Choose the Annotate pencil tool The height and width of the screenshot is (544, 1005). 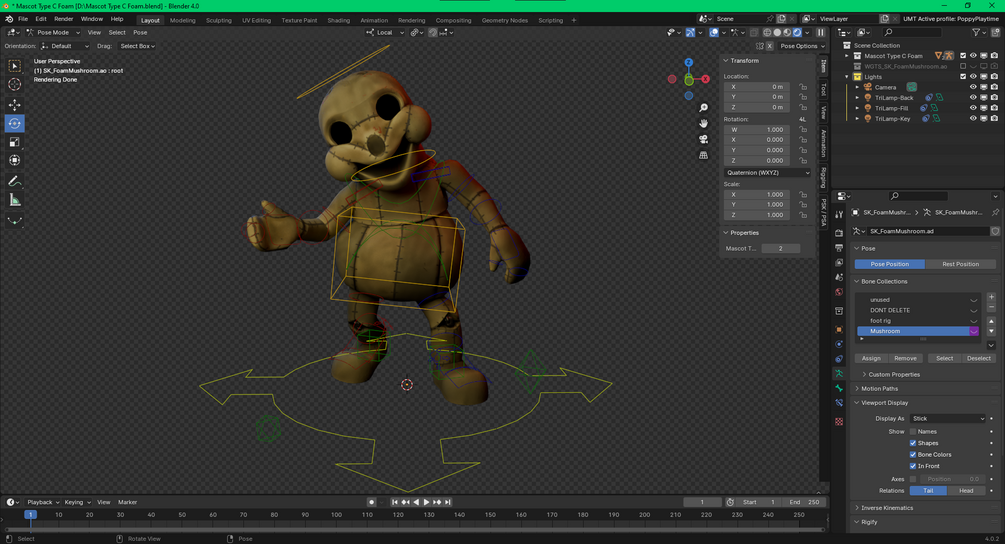(15, 181)
